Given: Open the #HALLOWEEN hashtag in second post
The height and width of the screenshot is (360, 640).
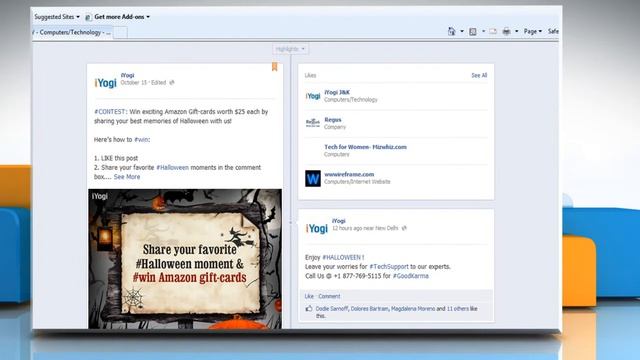Looking at the screenshot, I should [x=343, y=258].
